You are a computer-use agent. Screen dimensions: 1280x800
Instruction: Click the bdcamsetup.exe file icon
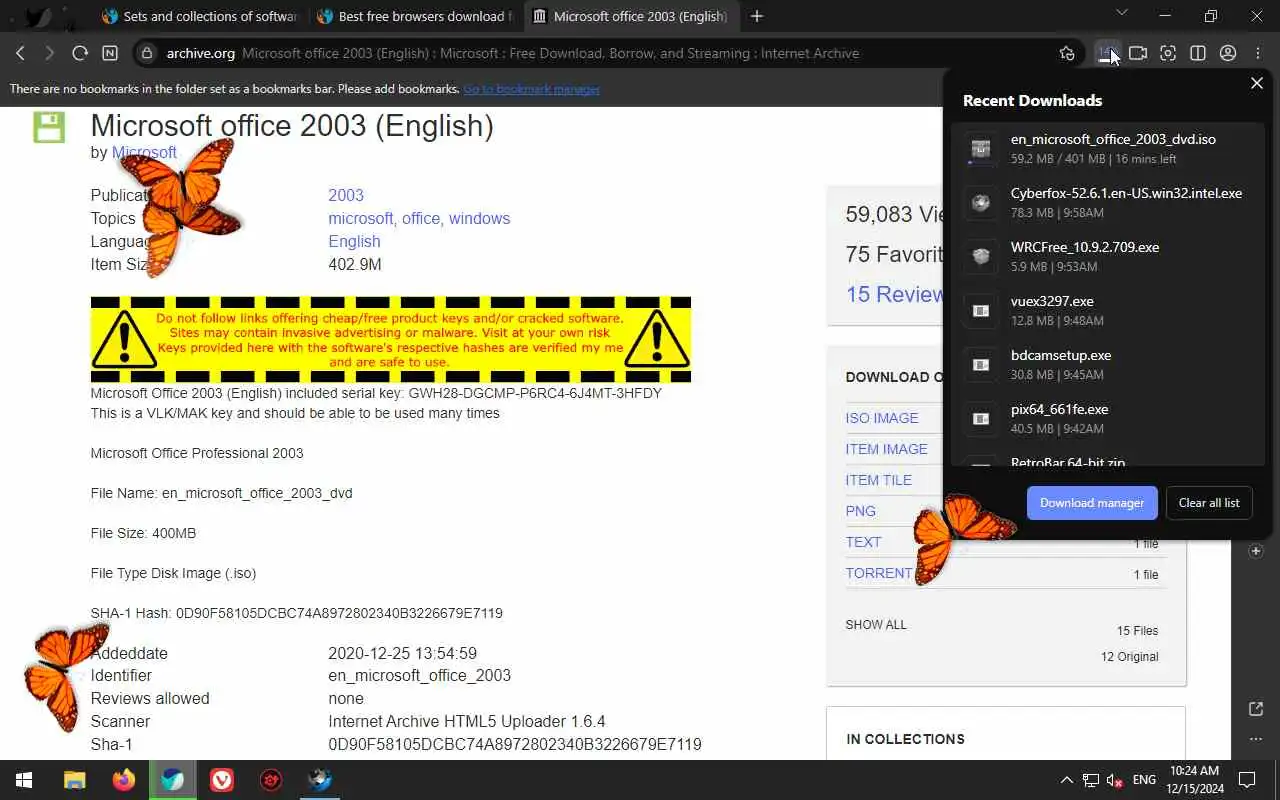tap(981, 365)
